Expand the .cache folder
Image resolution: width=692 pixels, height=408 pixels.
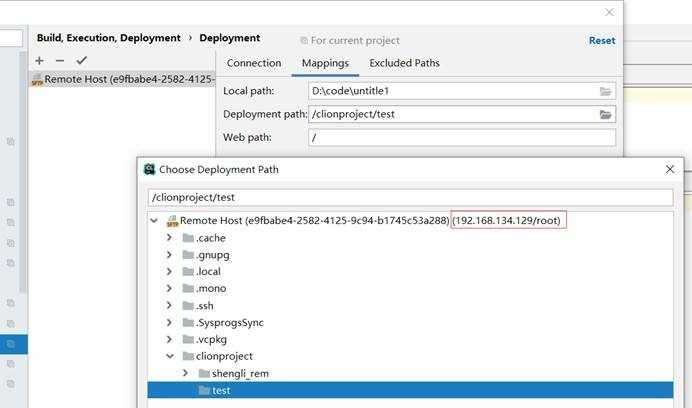point(169,238)
